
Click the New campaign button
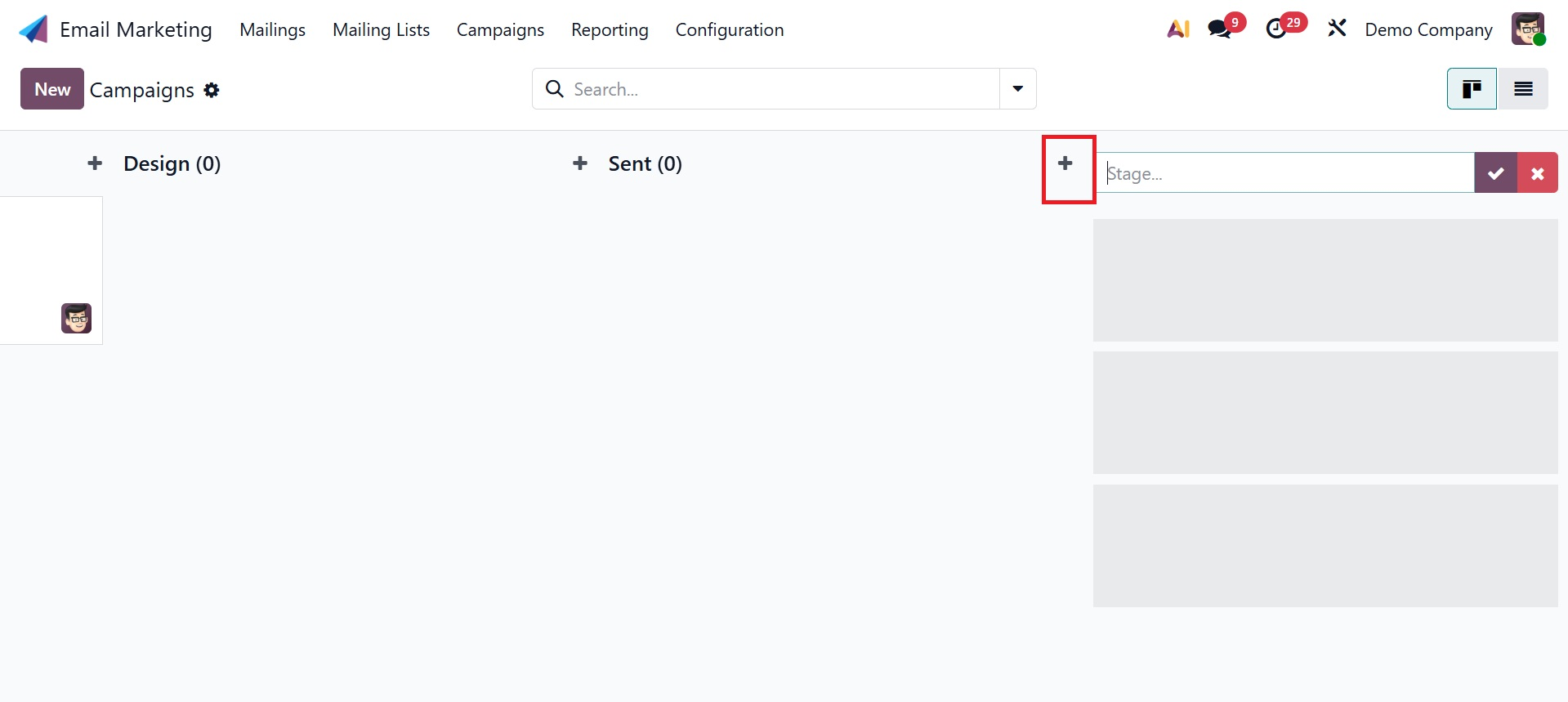(x=52, y=89)
